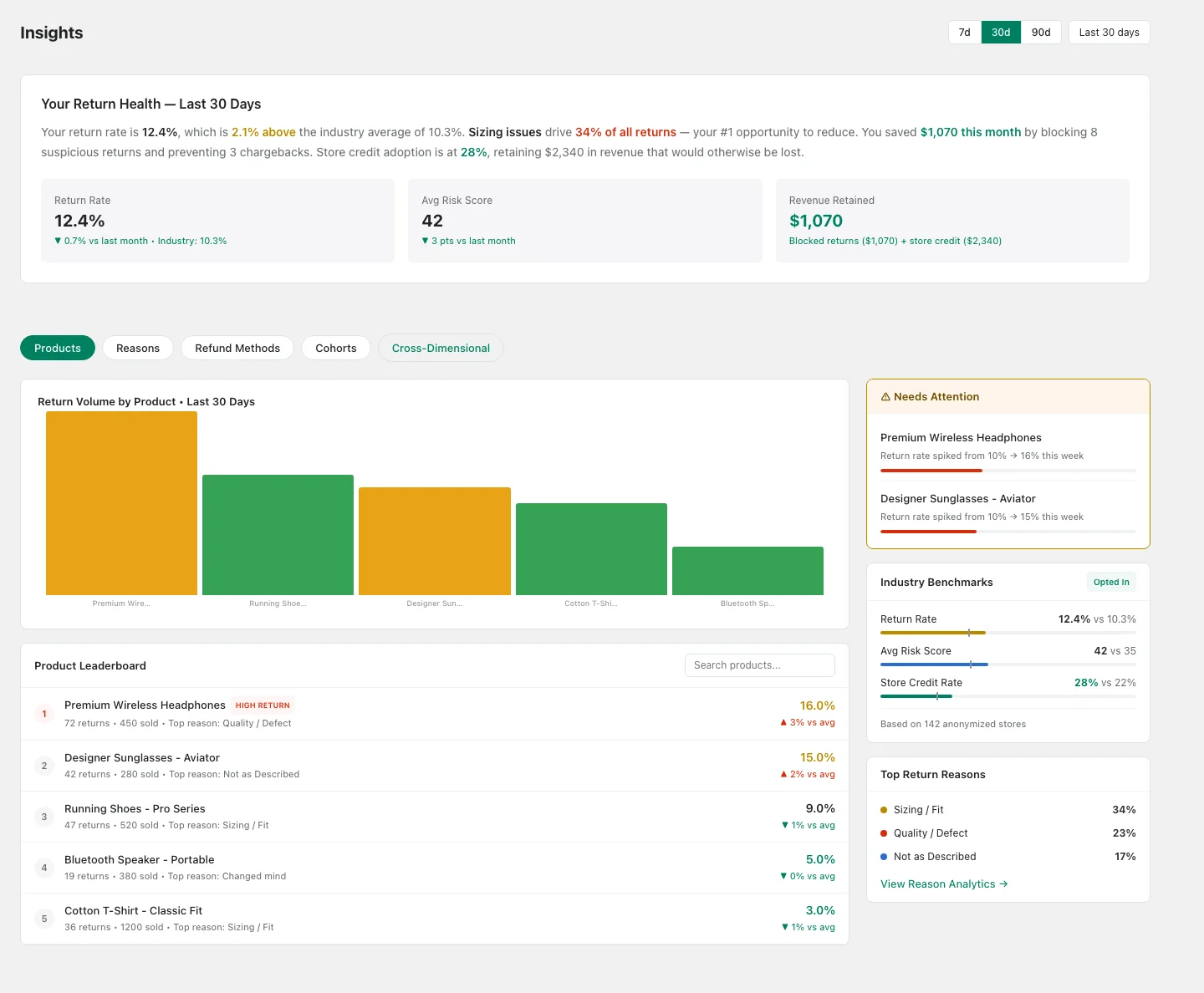Open the Last 30 days date picker
The image size is (1204, 993).
pos(1109,33)
